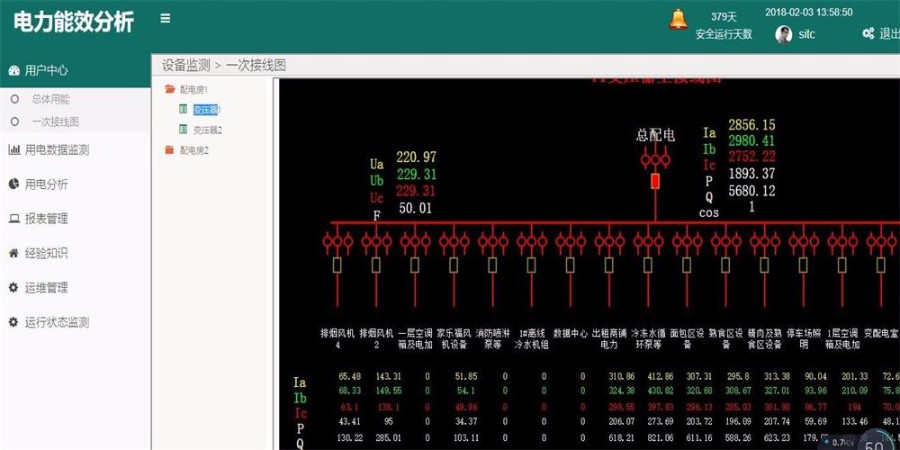This screenshot has width=900, height=450.
Task: Click the sitc username link
Action: point(807,34)
